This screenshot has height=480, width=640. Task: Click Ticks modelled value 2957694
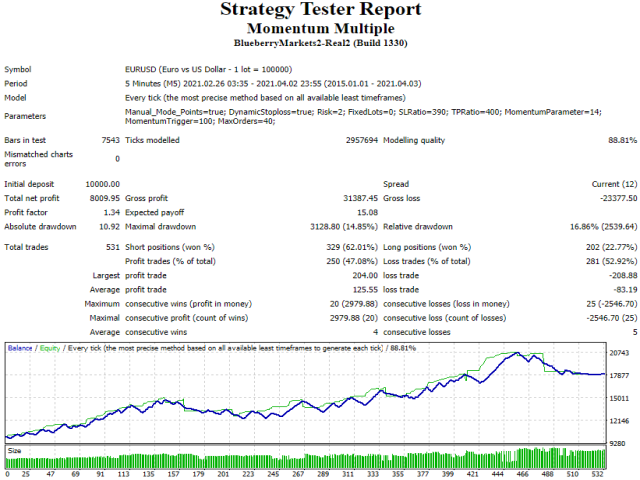coord(362,140)
